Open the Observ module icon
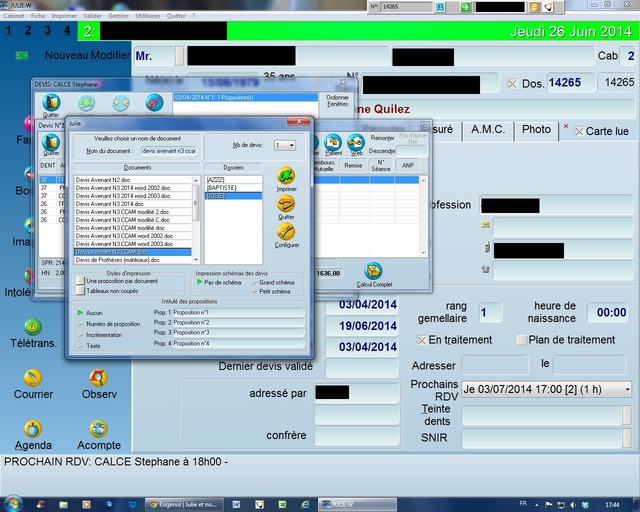Image resolution: width=640 pixels, height=512 pixels. pos(98,378)
